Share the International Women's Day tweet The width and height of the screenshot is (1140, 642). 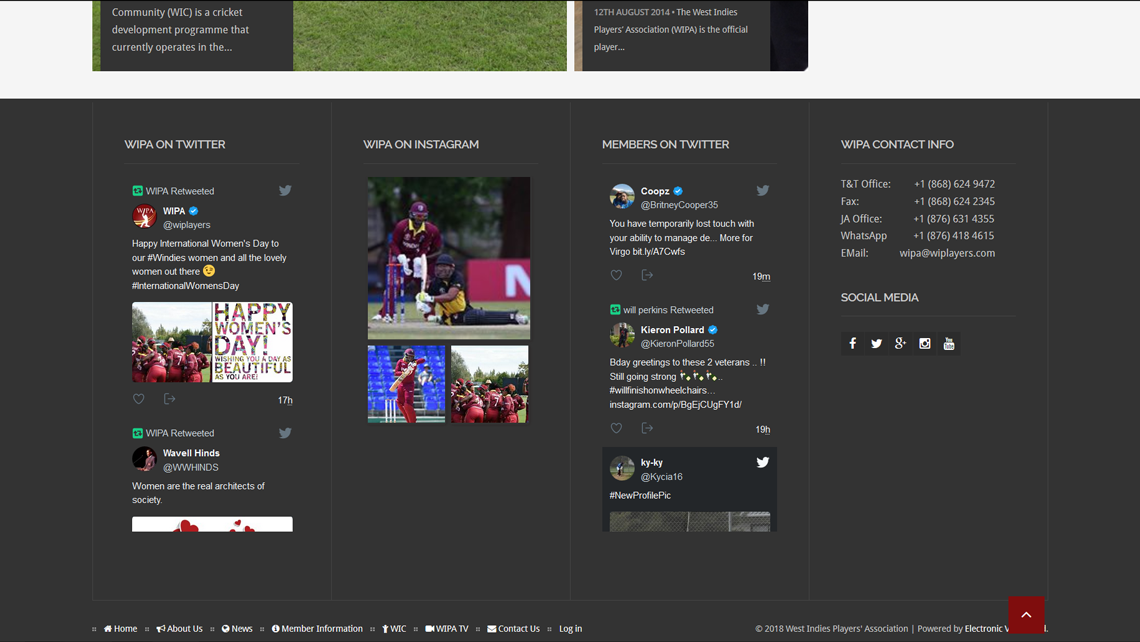[x=169, y=399]
